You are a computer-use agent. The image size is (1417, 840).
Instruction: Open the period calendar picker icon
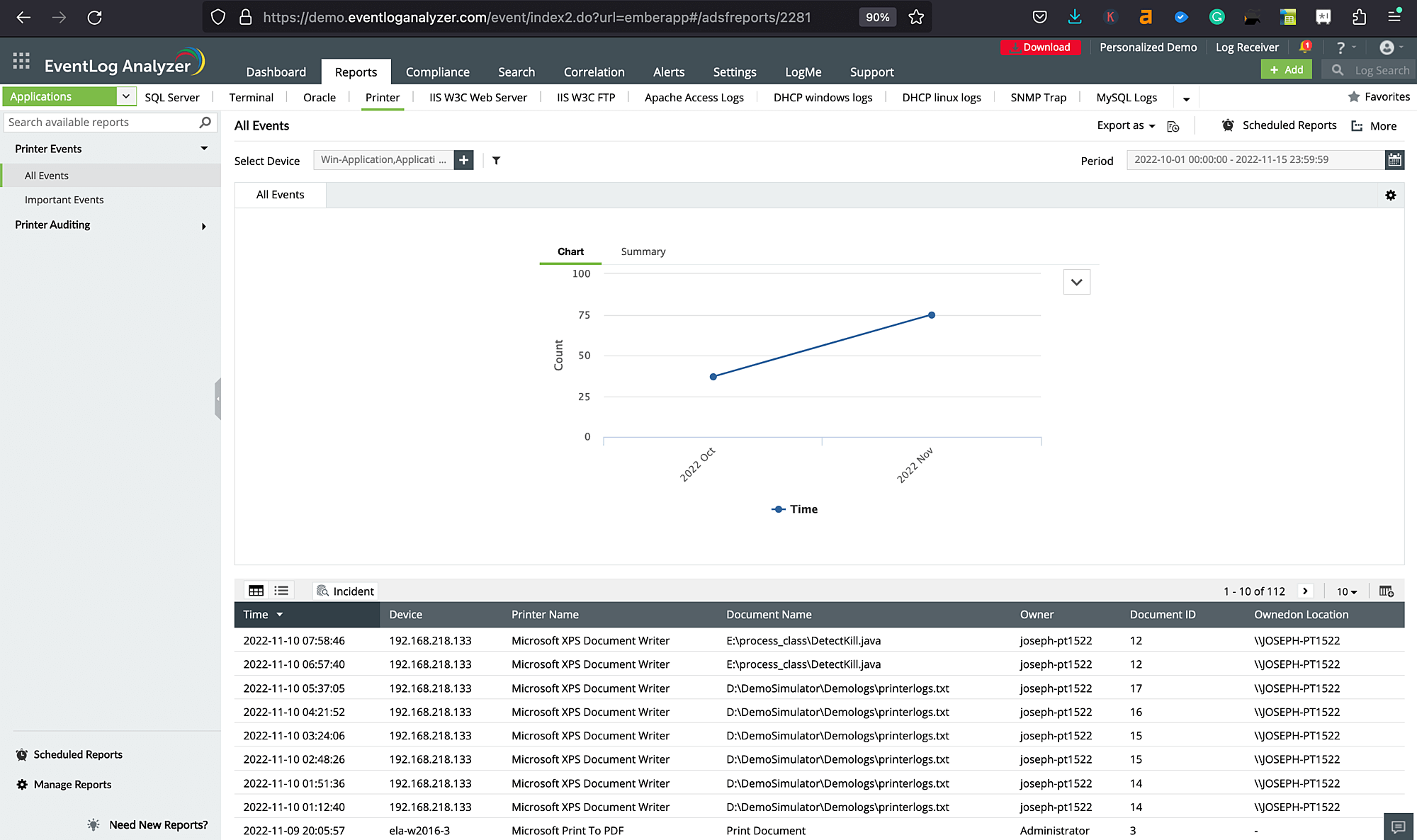click(1394, 160)
